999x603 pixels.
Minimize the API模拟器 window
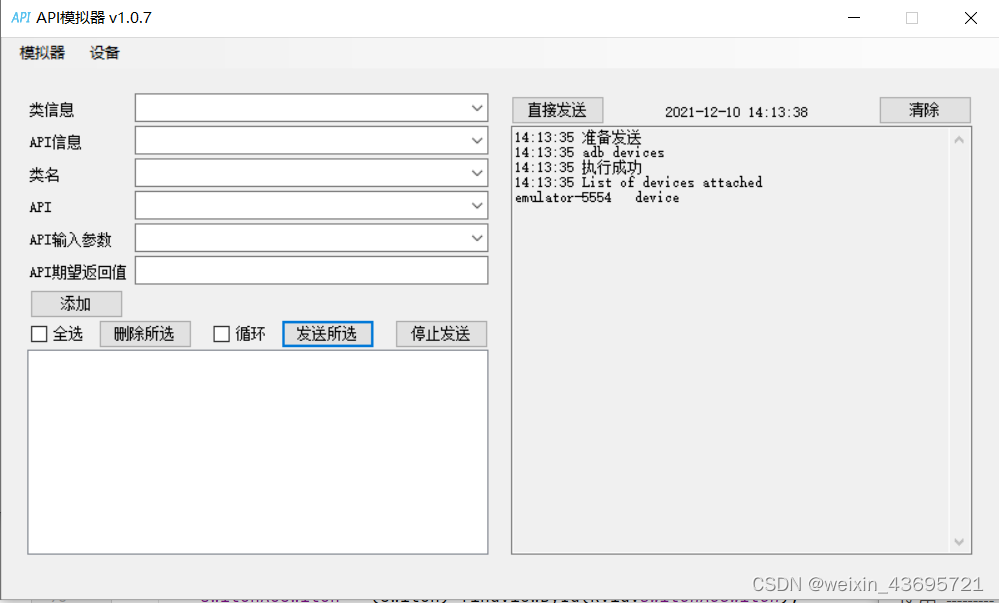[854, 18]
